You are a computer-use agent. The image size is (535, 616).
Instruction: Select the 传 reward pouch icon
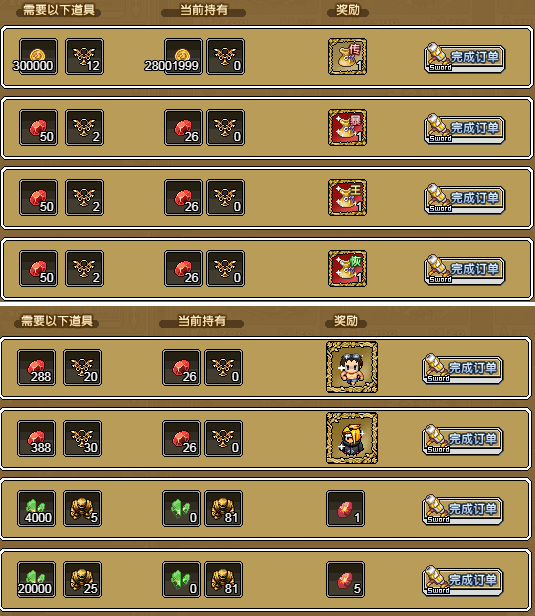(x=347, y=57)
